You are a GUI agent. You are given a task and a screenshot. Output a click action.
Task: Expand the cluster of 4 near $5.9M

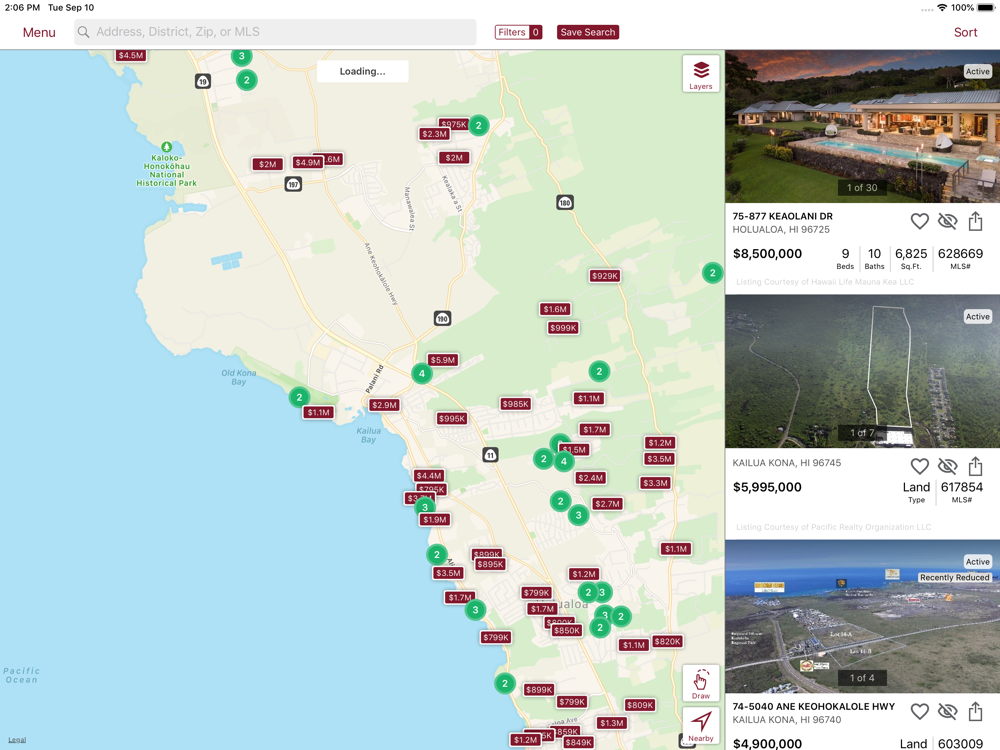[422, 373]
